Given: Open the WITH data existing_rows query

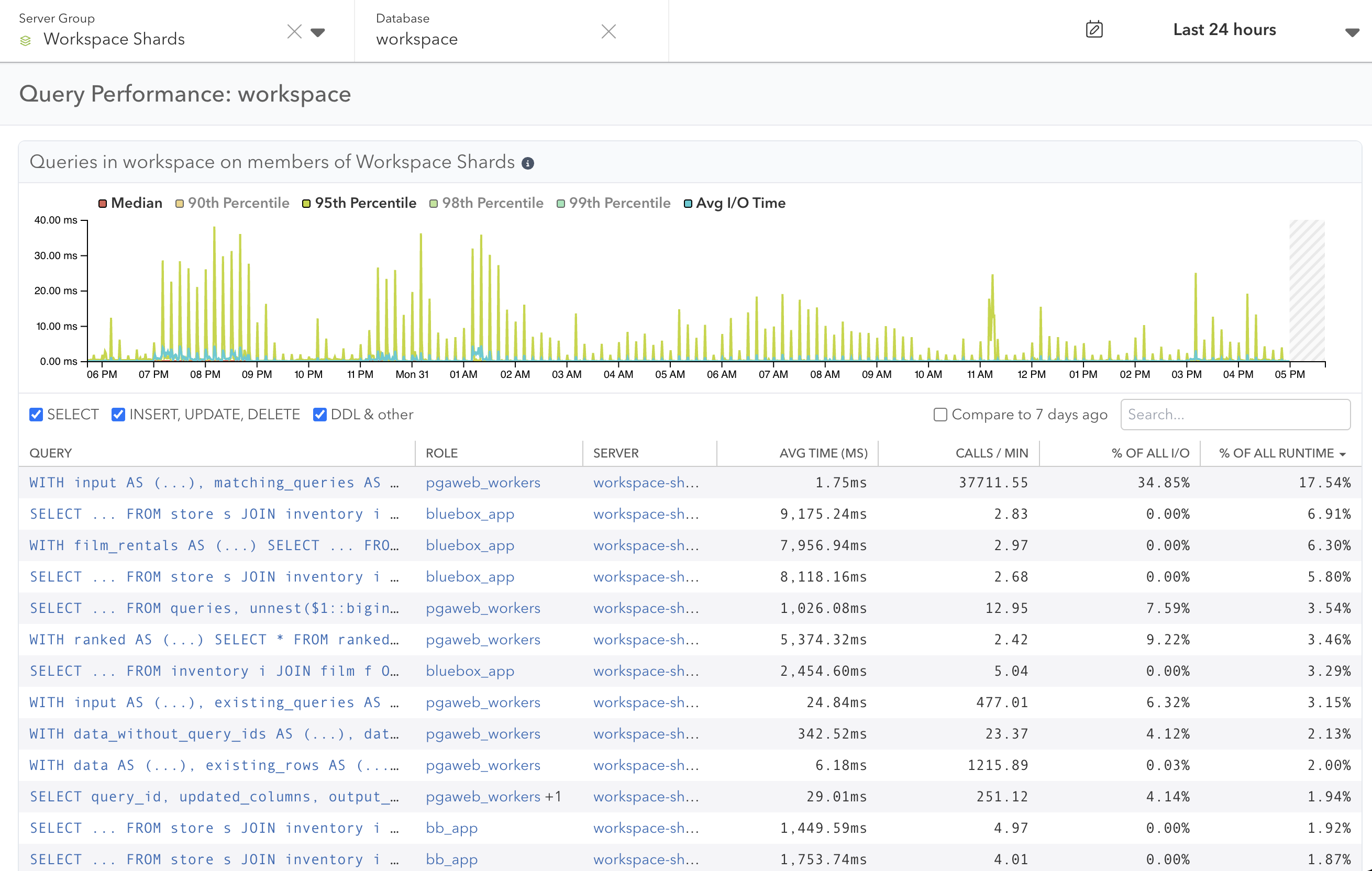Looking at the screenshot, I should tap(214, 765).
